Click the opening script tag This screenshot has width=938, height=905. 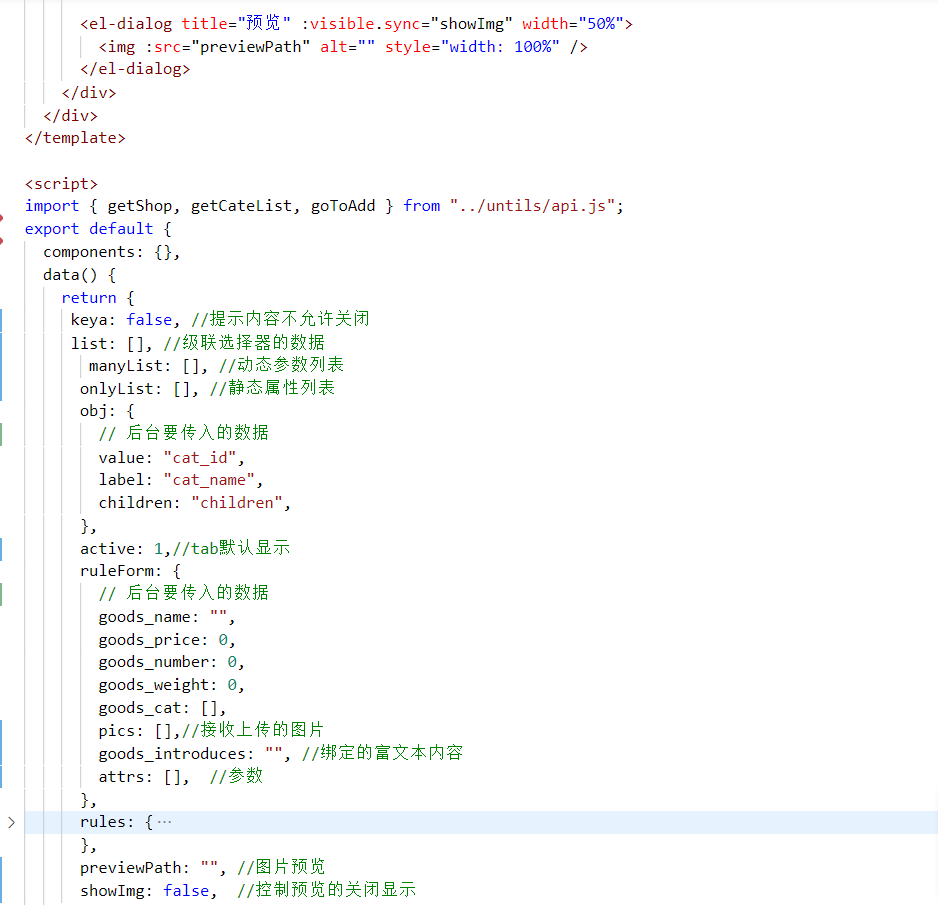point(61,183)
